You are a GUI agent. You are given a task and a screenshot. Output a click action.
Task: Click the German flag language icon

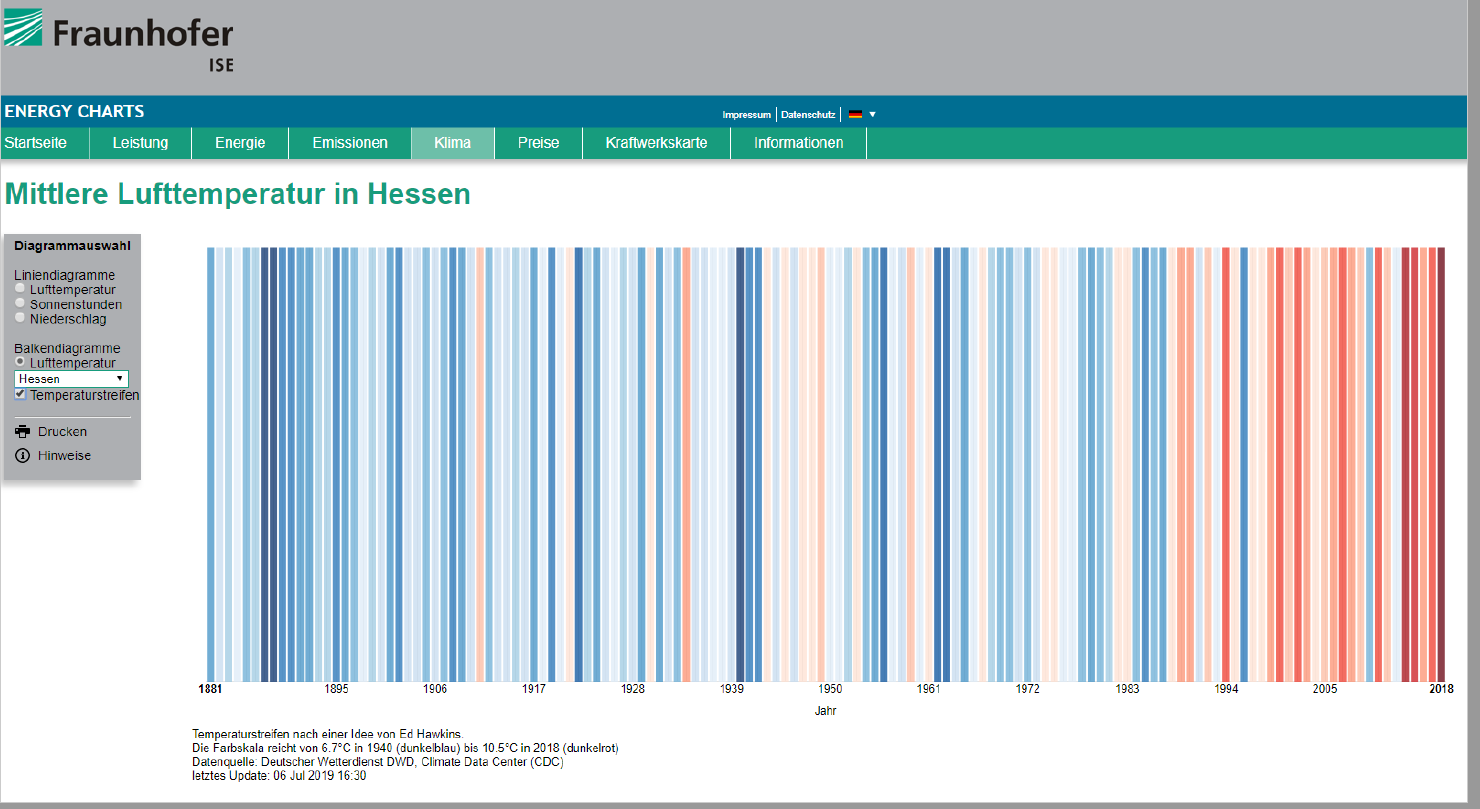coord(855,114)
